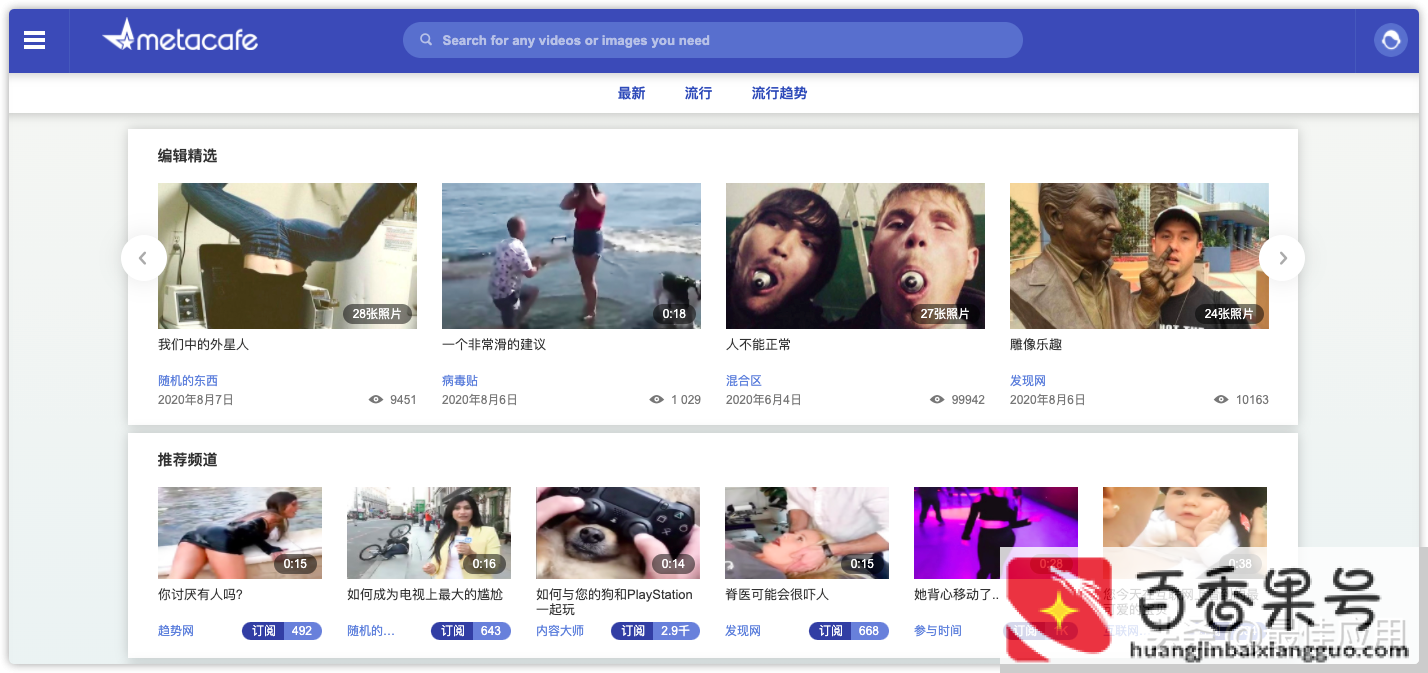Switch to the 流行趋势 tab
This screenshot has width=1428, height=673.
(779, 93)
